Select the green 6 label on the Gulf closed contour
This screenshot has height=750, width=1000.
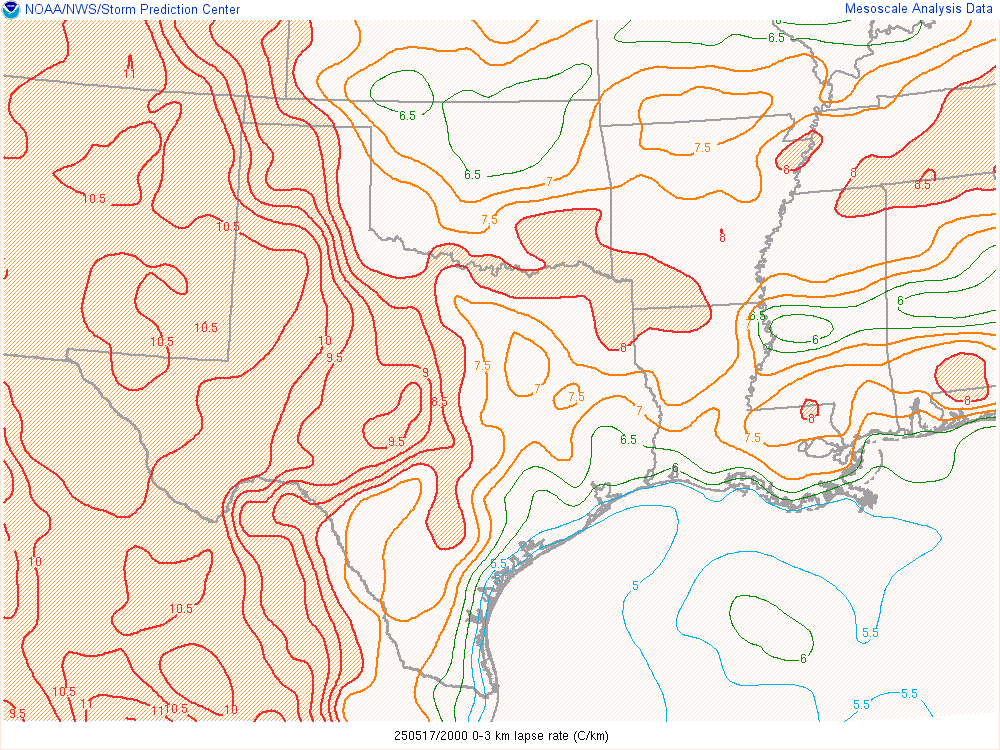pos(803,657)
